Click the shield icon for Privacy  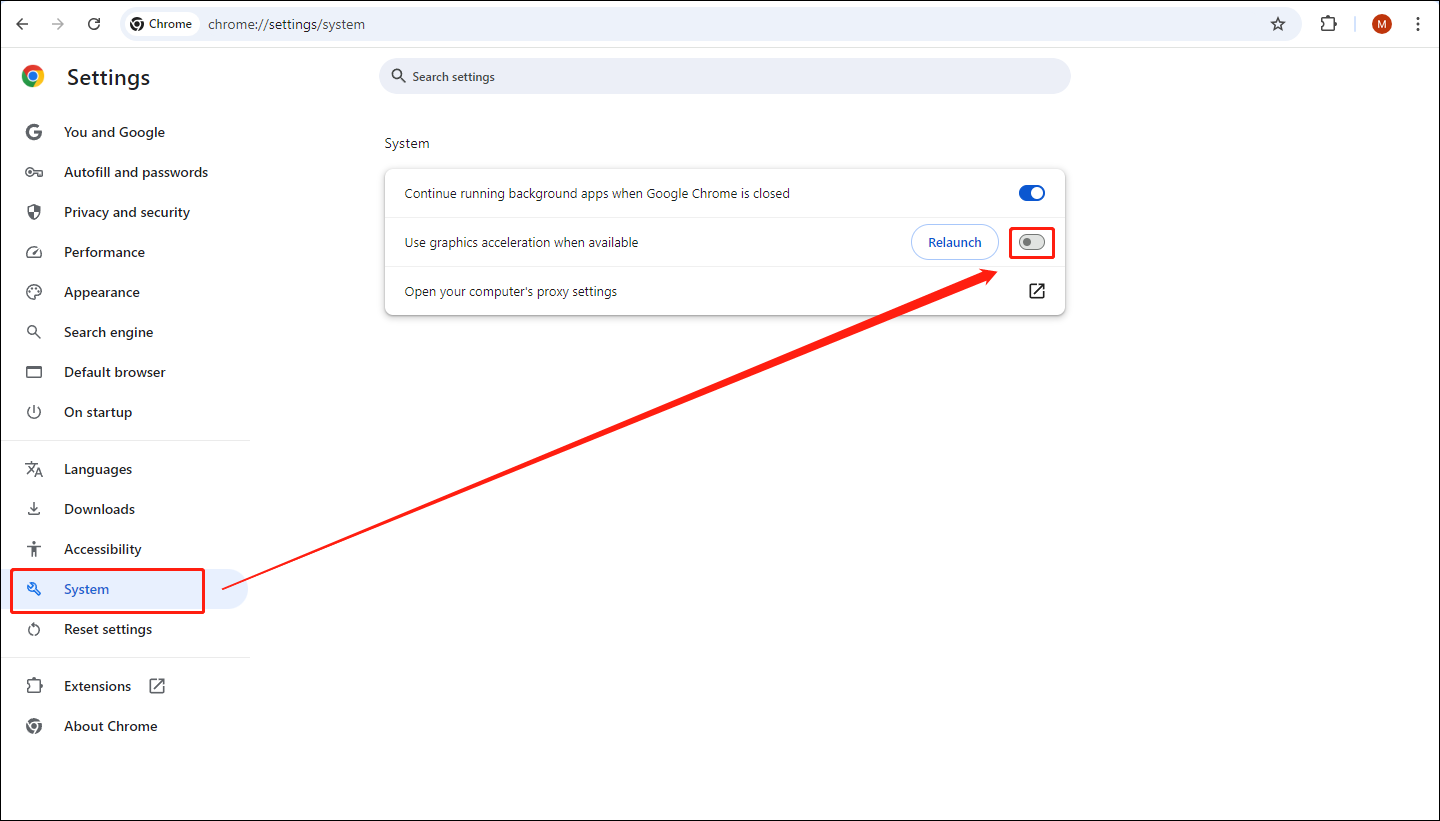click(x=34, y=212)
